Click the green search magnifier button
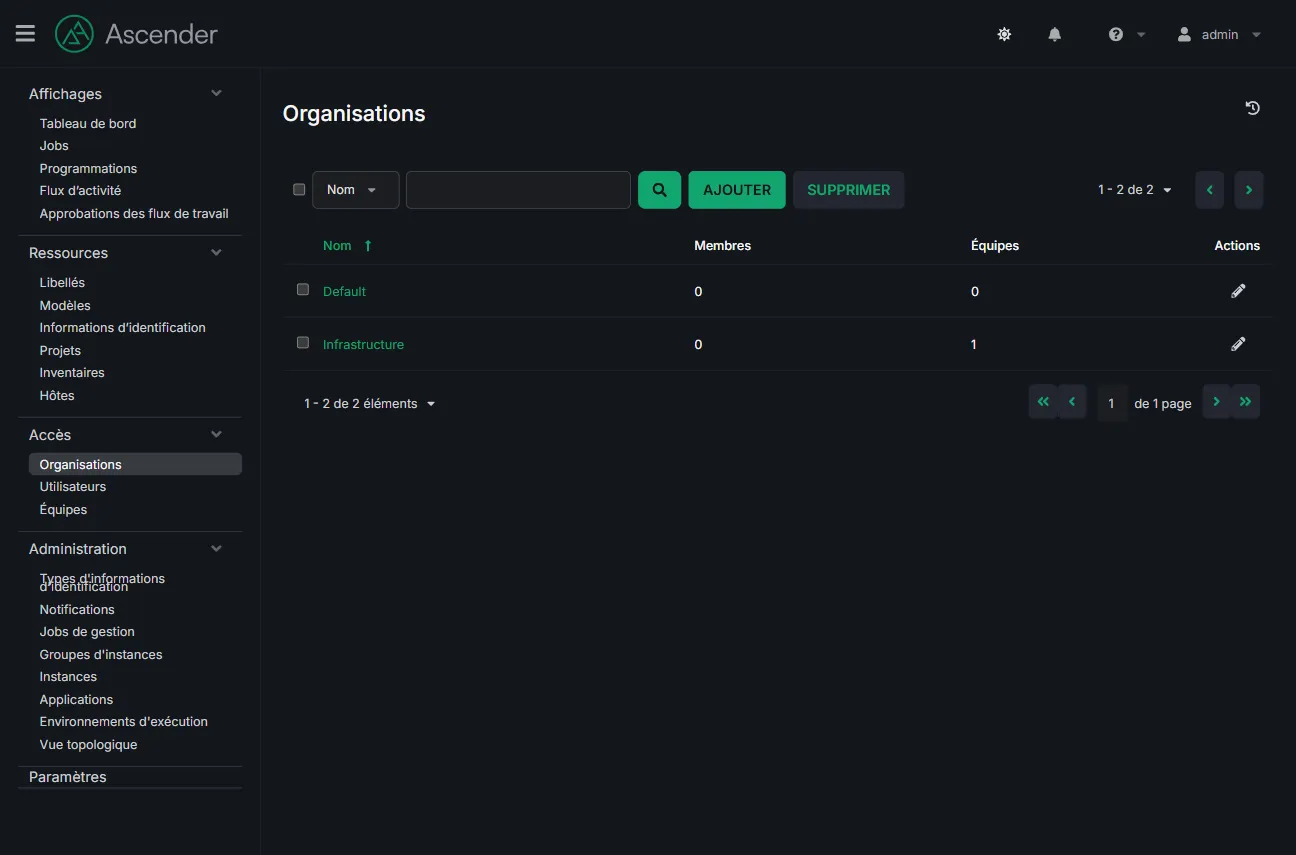This screenshot has width=1296, height=855. pos(660,190)
